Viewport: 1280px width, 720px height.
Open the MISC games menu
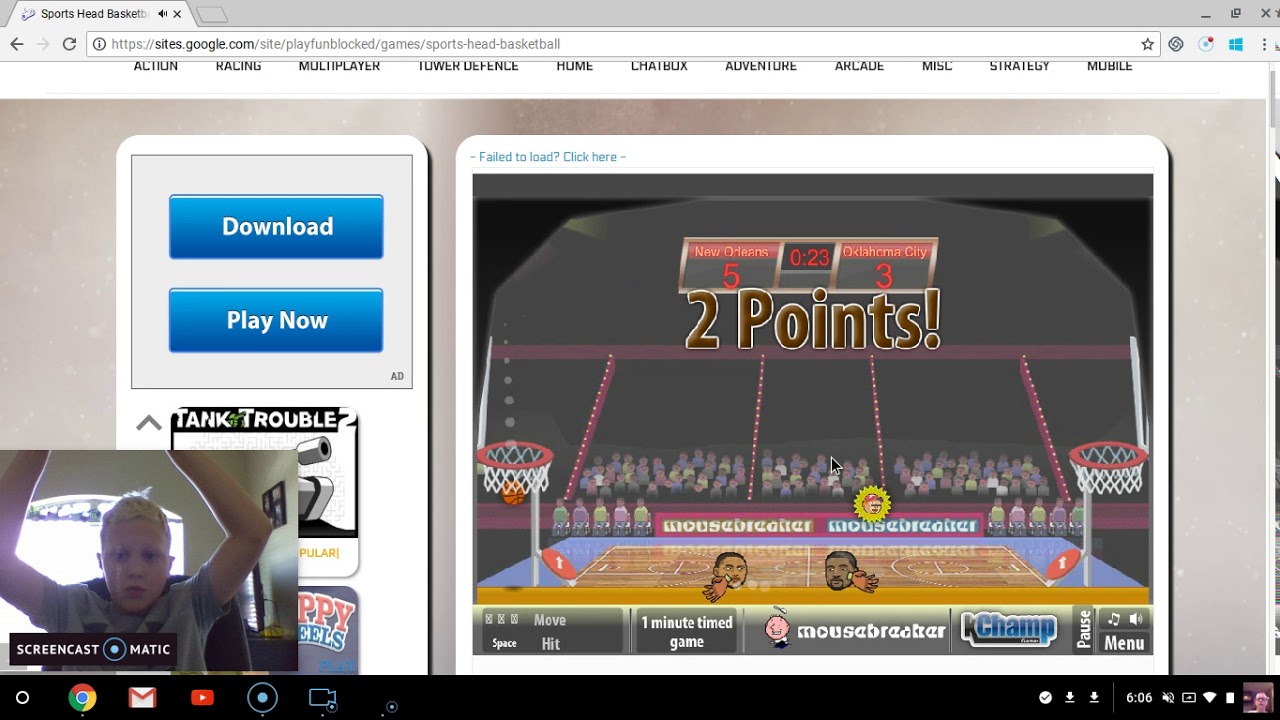pyautogui.click(x=937, y=66)
